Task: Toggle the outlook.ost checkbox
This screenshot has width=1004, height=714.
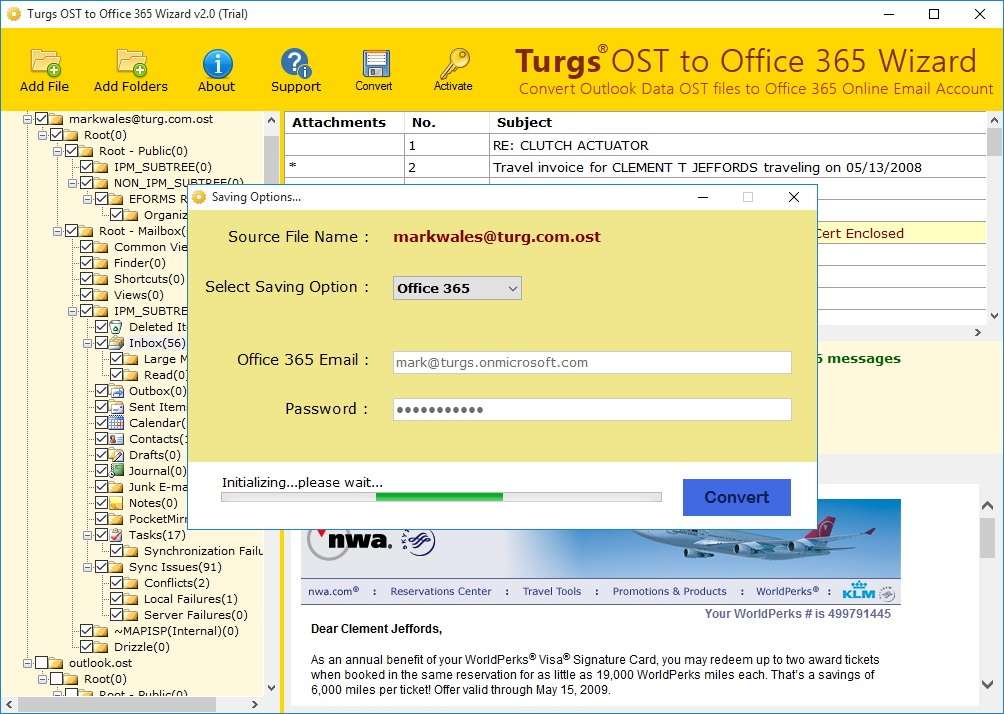Action: [42, 663]
